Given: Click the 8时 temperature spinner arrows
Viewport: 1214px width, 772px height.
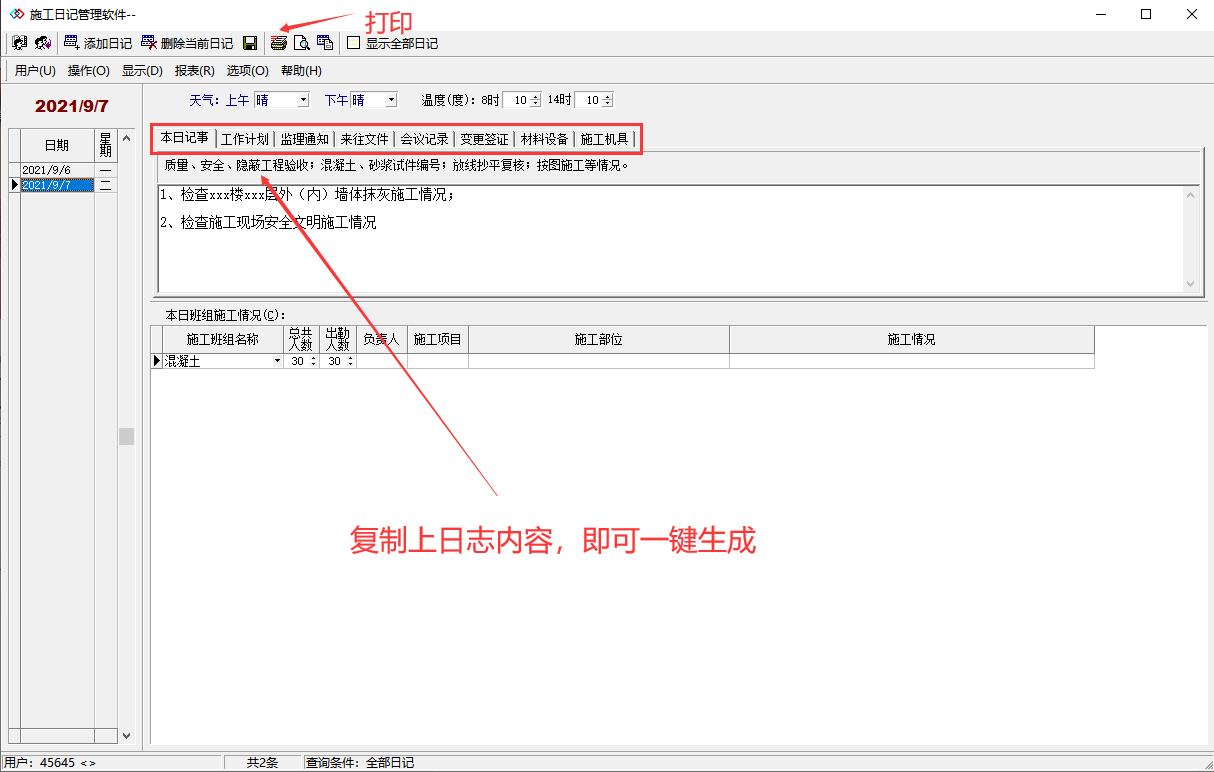Looking at the screenshot, I should pos(535,100).
